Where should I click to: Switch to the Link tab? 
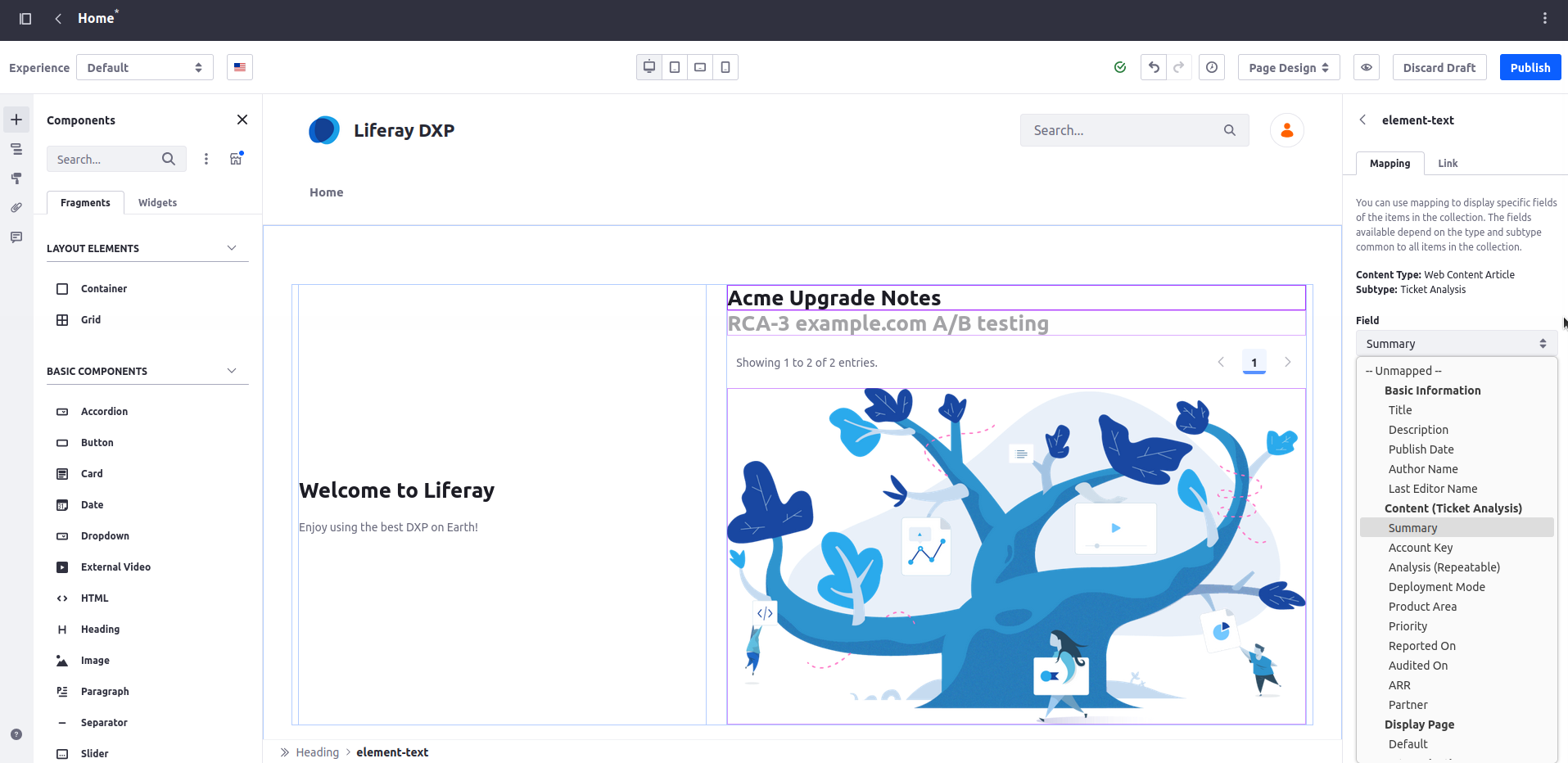[x=1448, y=163]
